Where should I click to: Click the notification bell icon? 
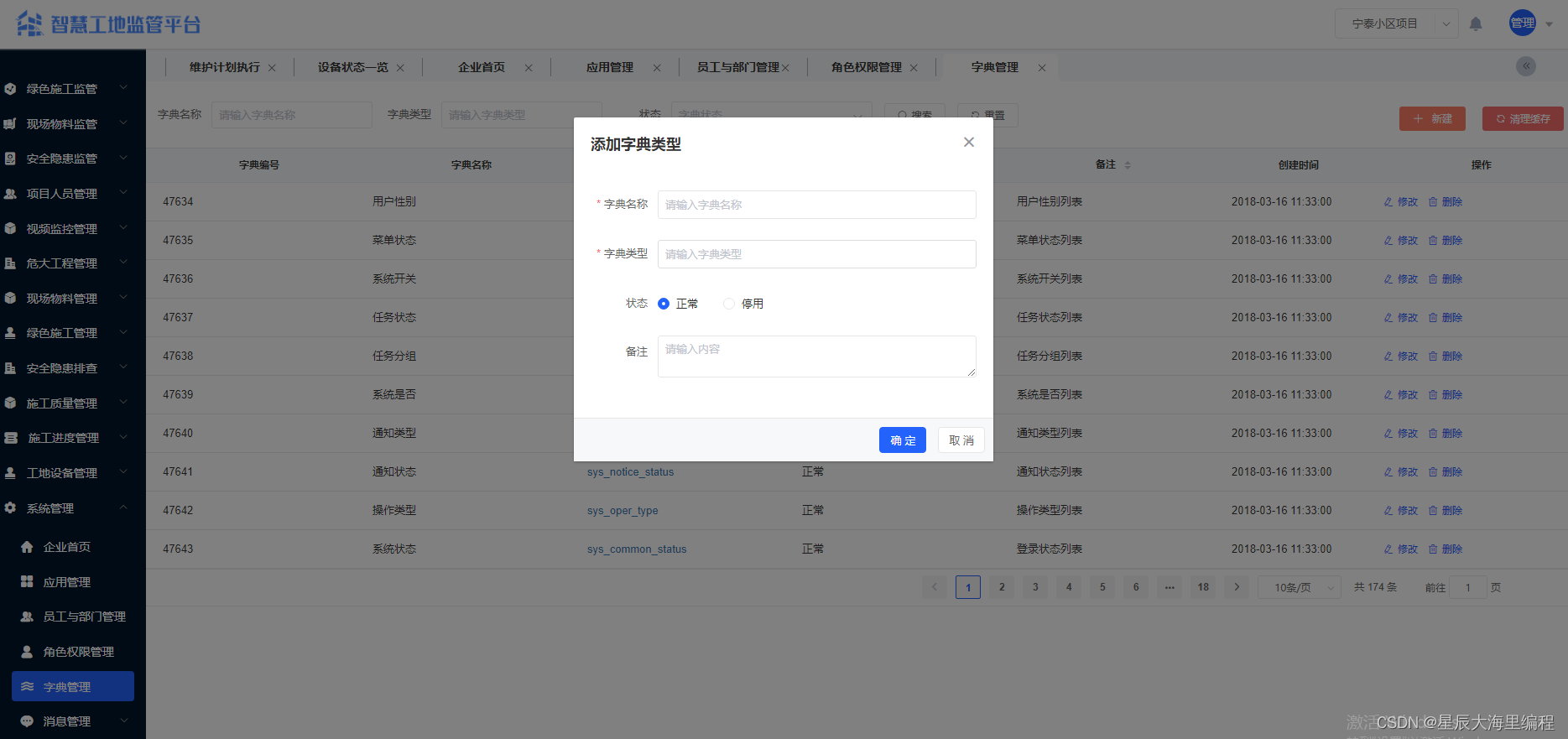click(x=1476, y=23)
